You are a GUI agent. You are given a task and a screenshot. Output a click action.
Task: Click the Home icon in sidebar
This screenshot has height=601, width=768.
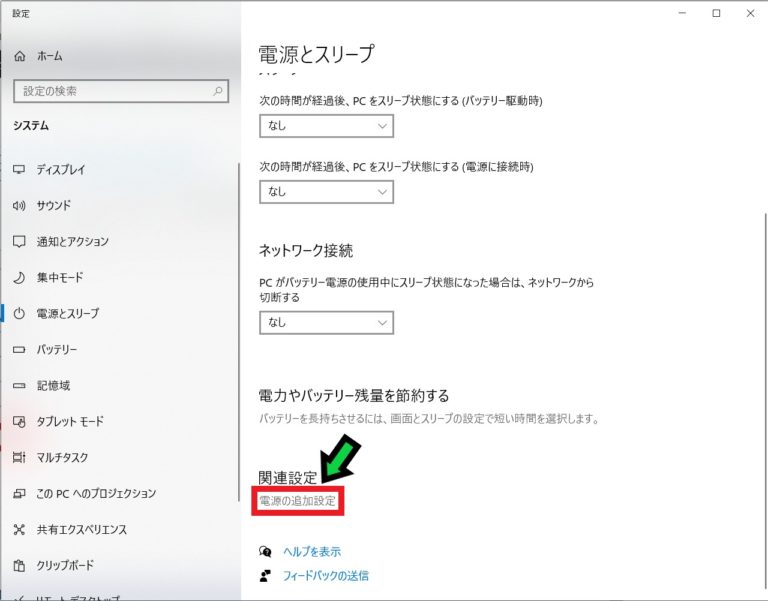click(x=19, y=57)
